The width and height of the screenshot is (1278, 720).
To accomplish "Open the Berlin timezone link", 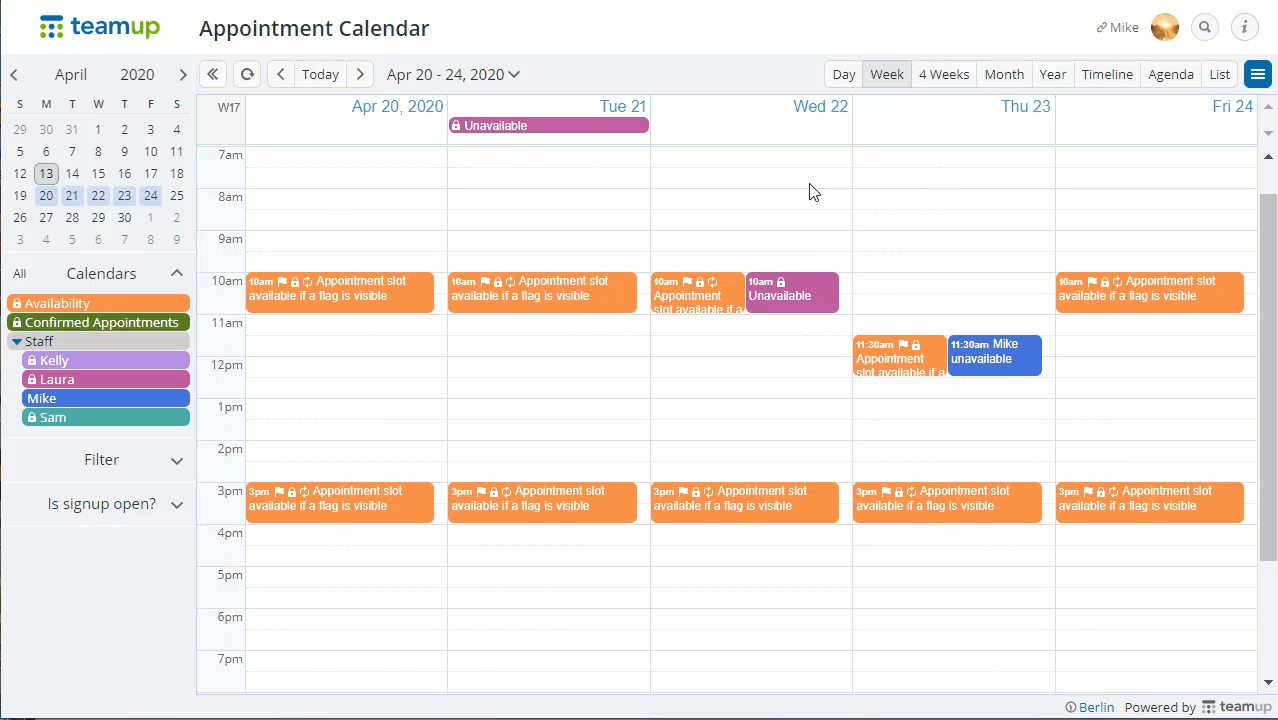I will [1089, 707].
